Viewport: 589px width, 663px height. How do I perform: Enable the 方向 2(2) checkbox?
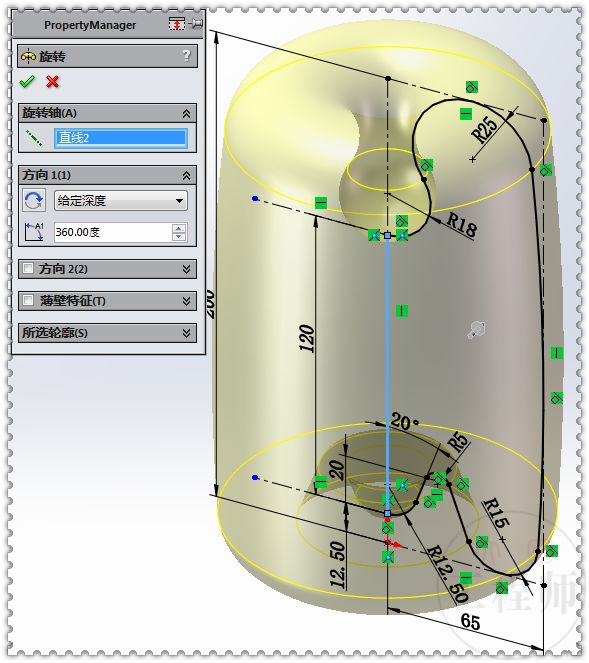tap(28, 268)
